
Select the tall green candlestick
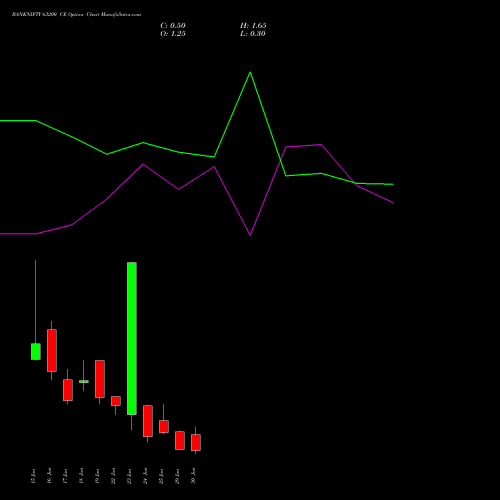pyautogui.click(x=132, y=338)
